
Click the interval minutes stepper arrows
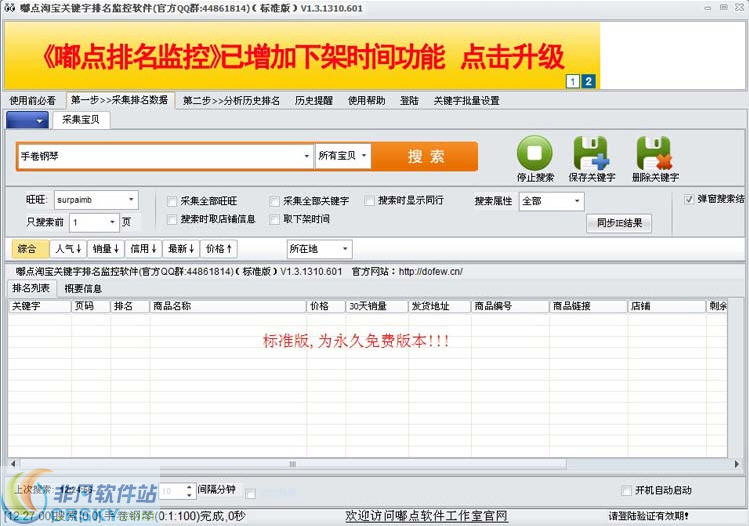click(189, 491)
